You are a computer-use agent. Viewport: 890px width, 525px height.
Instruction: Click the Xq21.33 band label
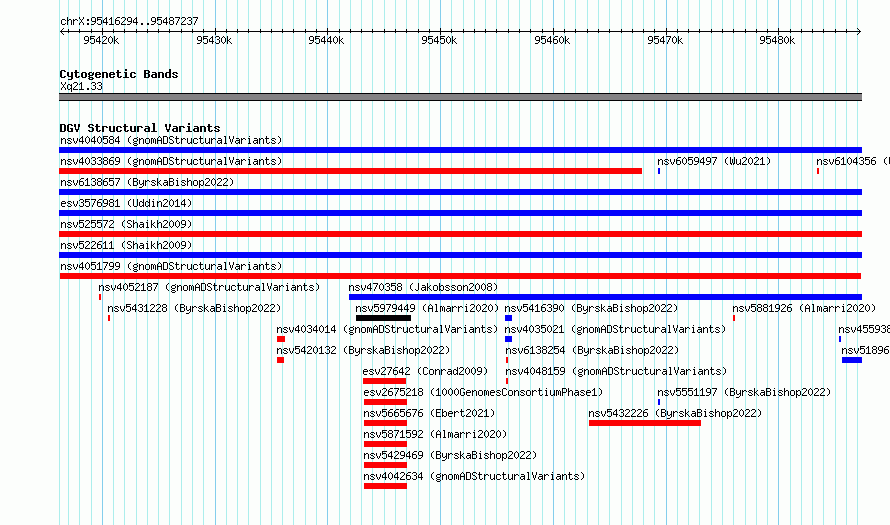point(82,86)
